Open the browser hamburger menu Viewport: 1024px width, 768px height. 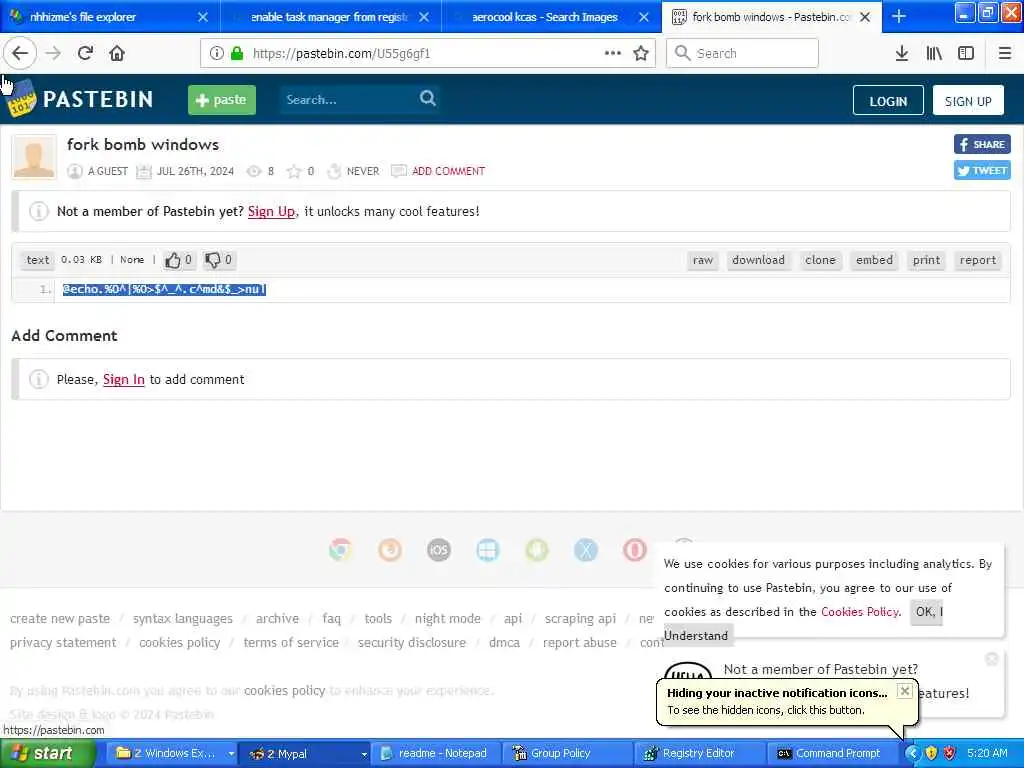pos(1004,54)
